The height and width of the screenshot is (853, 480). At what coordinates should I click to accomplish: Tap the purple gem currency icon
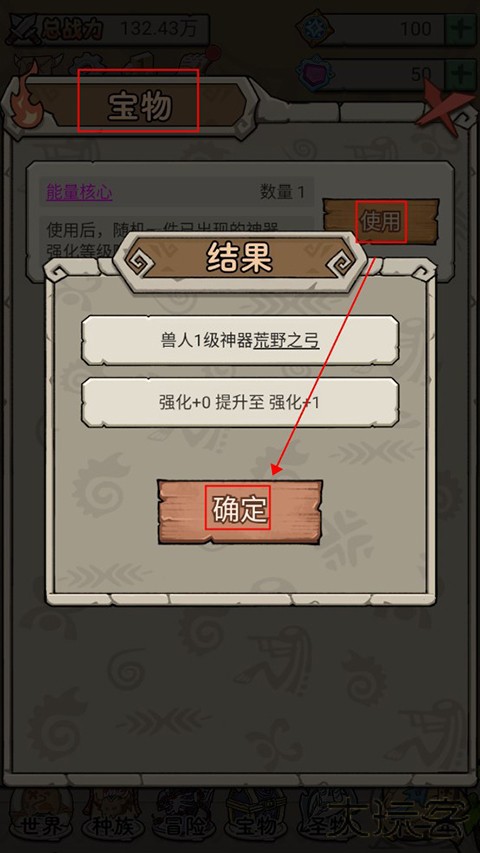click(x=312, y=73)
